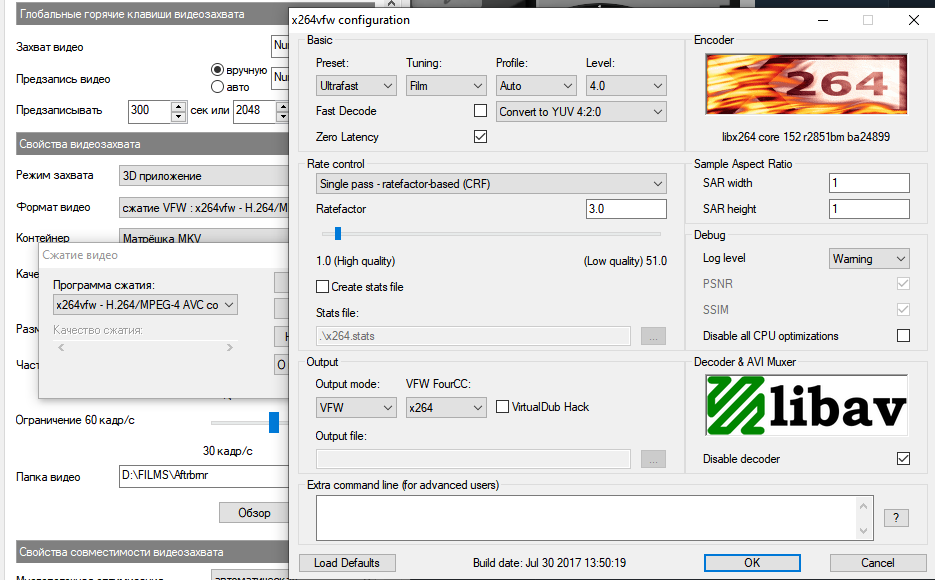Open the Контейнер Матрёшка MKV dropdown

[x=204, y=237]
